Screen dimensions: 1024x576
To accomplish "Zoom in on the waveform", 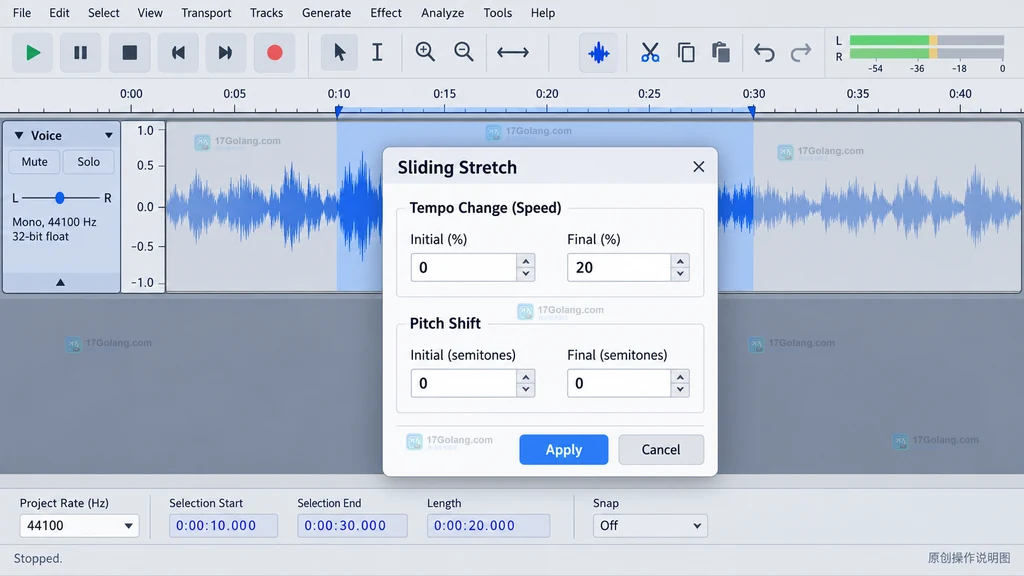I will (425, 52).
